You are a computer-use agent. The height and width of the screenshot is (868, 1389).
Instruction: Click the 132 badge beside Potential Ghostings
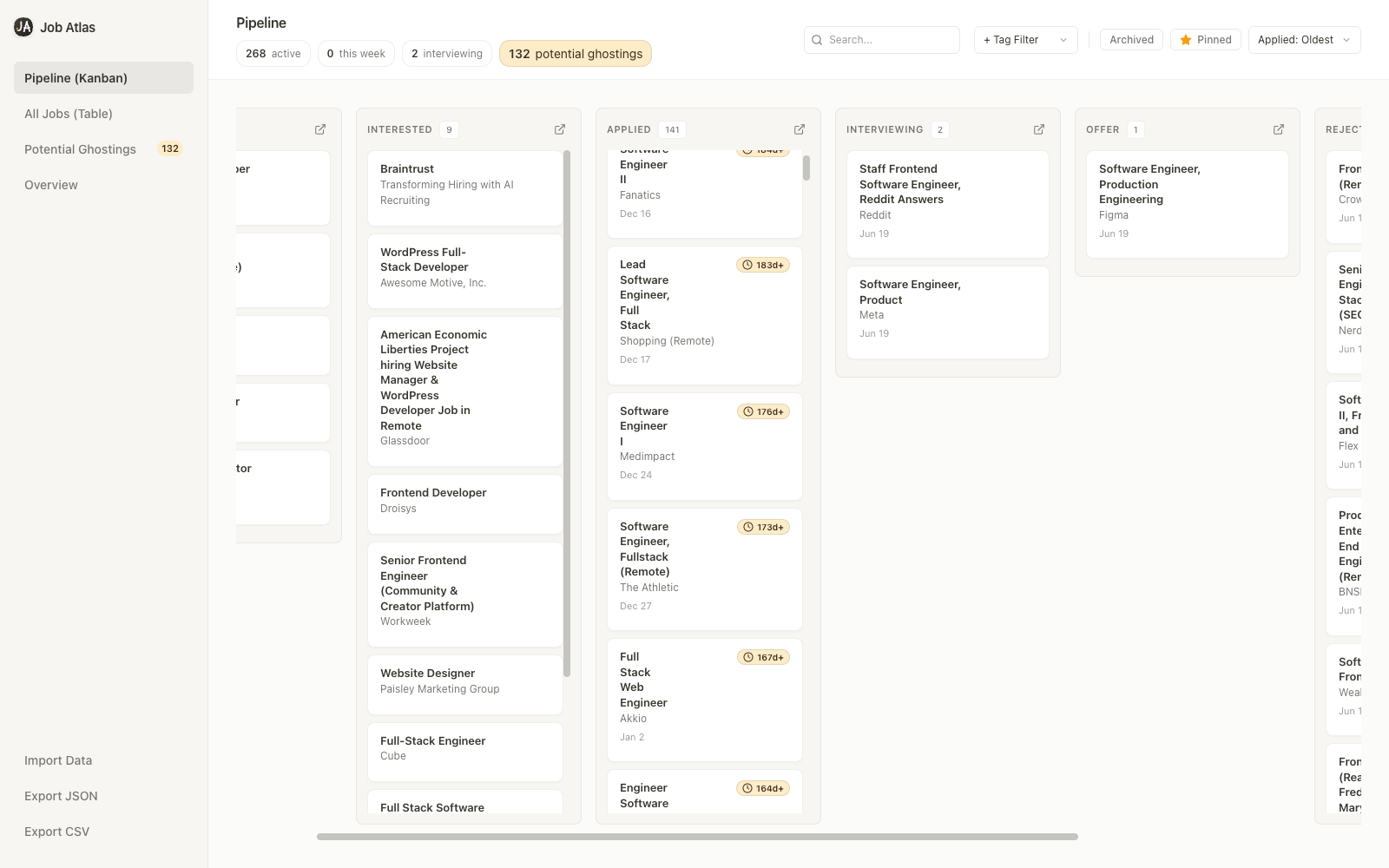point(170,149)
